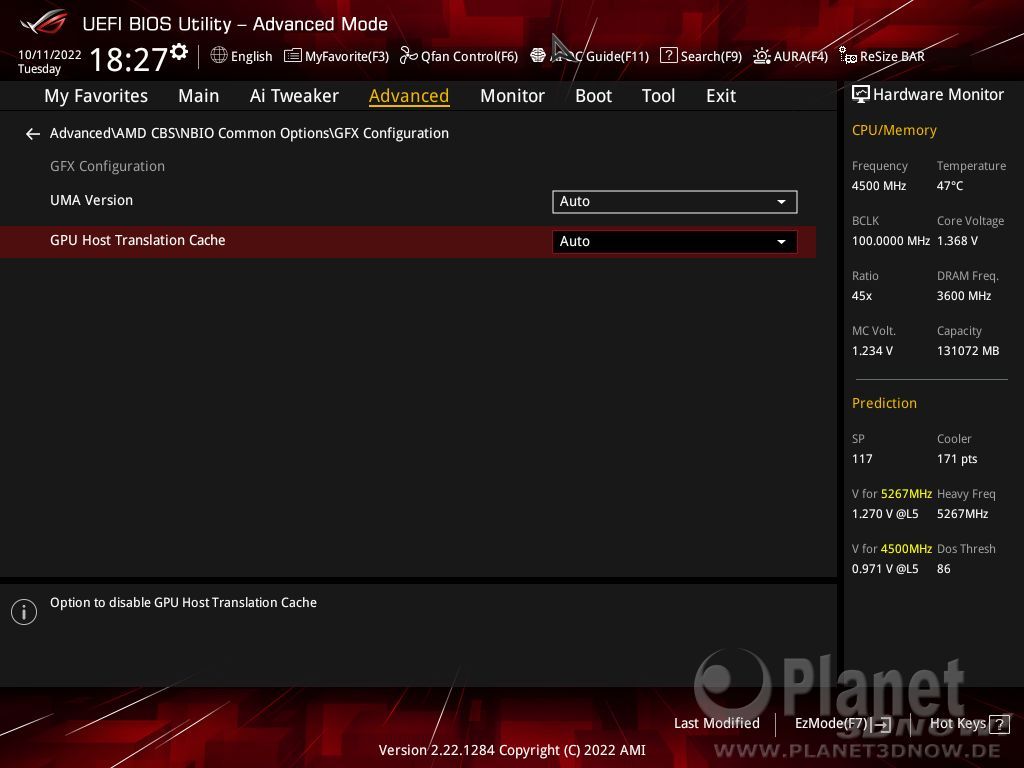The height and width of the screenshot is (768, 1024).
Task: Click the voltage value 0.971 V @L5
Action: 885,569
